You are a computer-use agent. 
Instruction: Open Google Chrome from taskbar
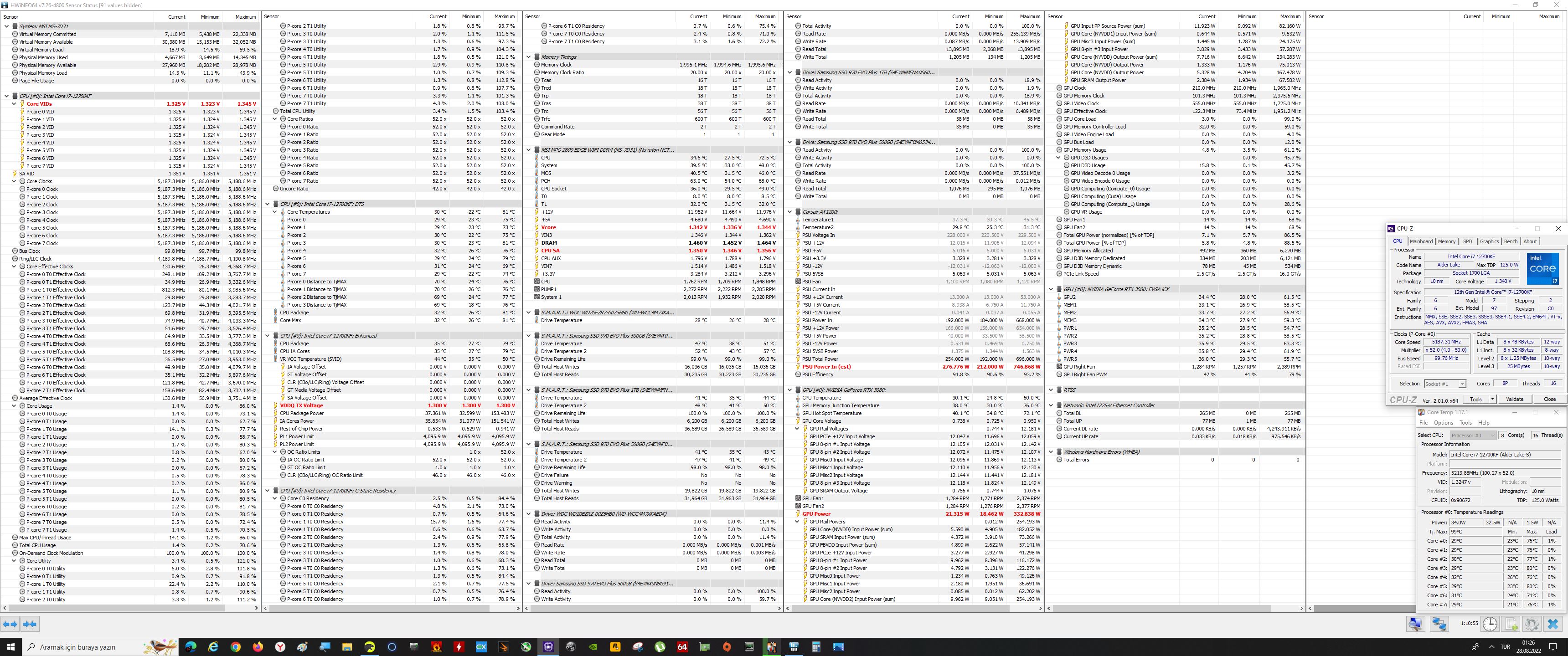tap(236, 647)
